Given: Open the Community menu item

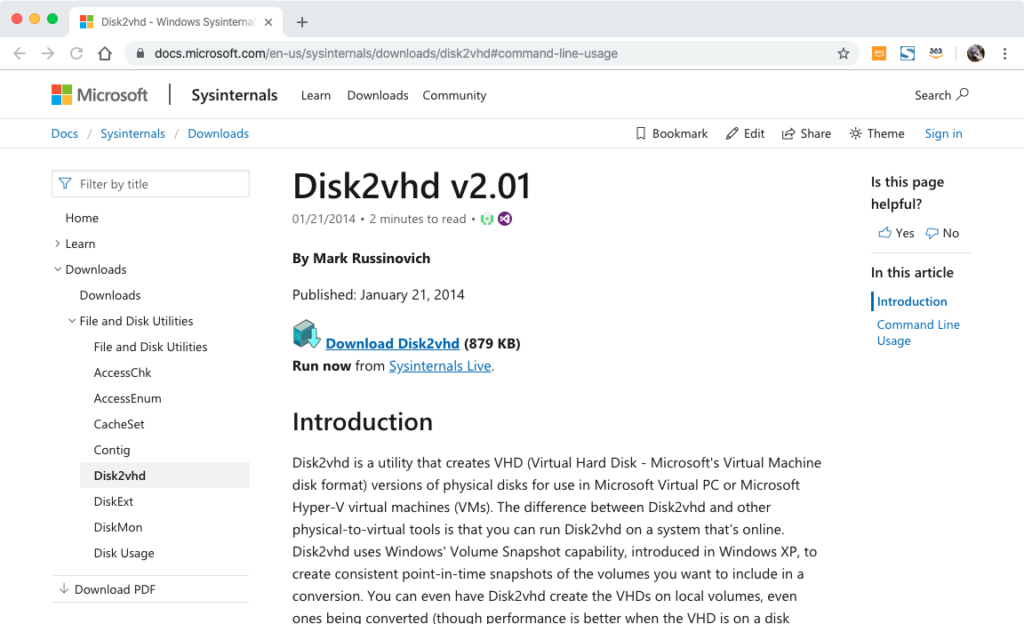Looking at the screenshot, I should click(x=454, y=96).
